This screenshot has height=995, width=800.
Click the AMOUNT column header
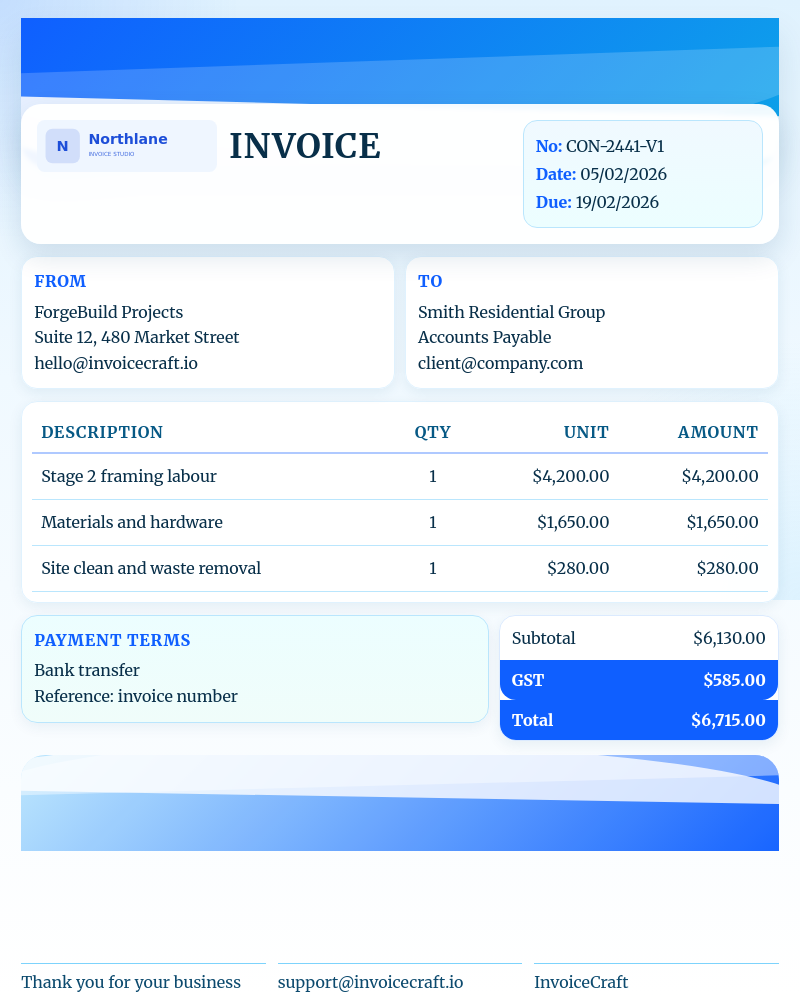718,432
